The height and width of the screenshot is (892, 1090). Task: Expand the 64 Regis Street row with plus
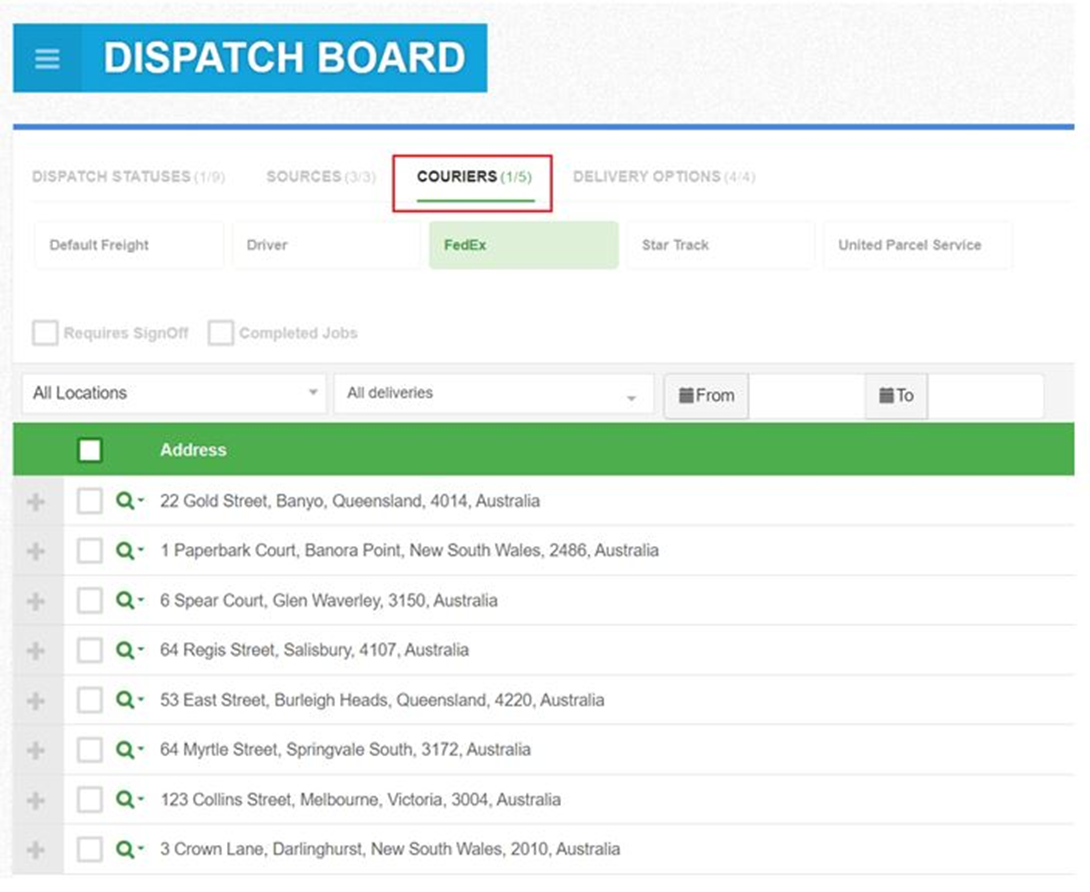click(36, 651)
